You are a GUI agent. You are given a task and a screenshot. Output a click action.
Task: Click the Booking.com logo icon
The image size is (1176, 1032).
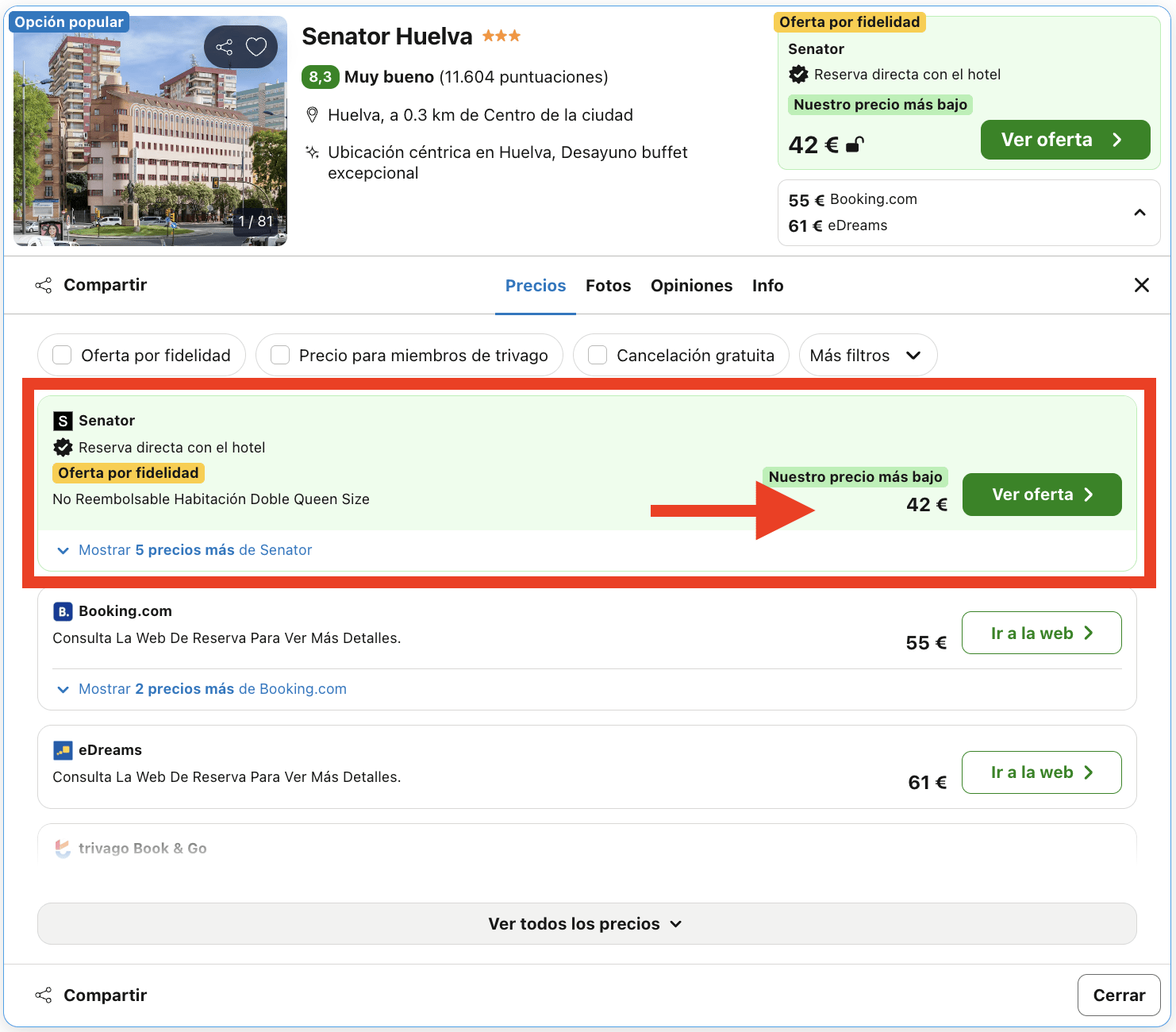(x=63, y=611)
